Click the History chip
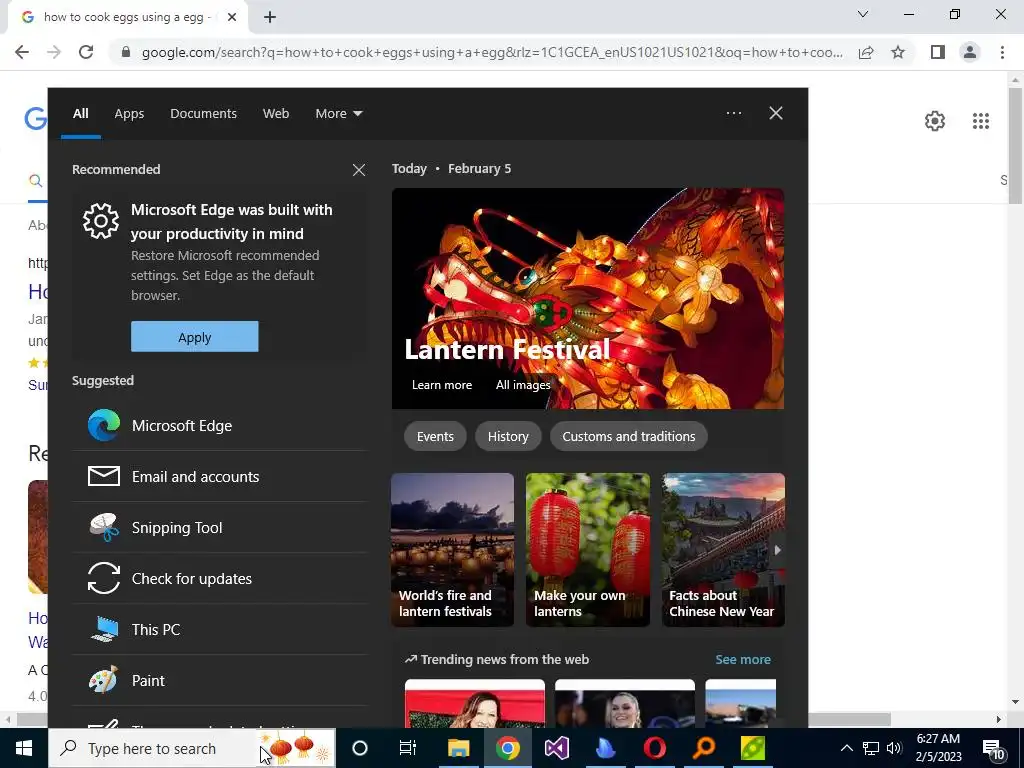 508,436
